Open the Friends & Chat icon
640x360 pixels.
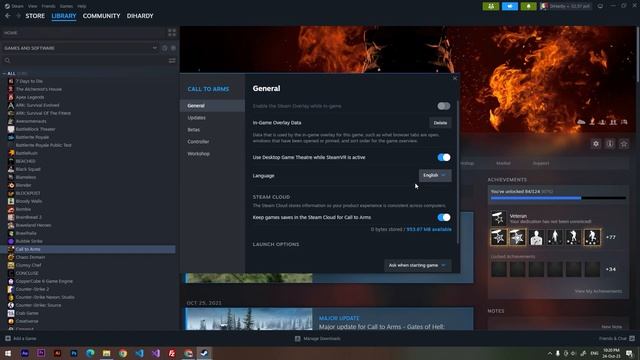[632, 338]
